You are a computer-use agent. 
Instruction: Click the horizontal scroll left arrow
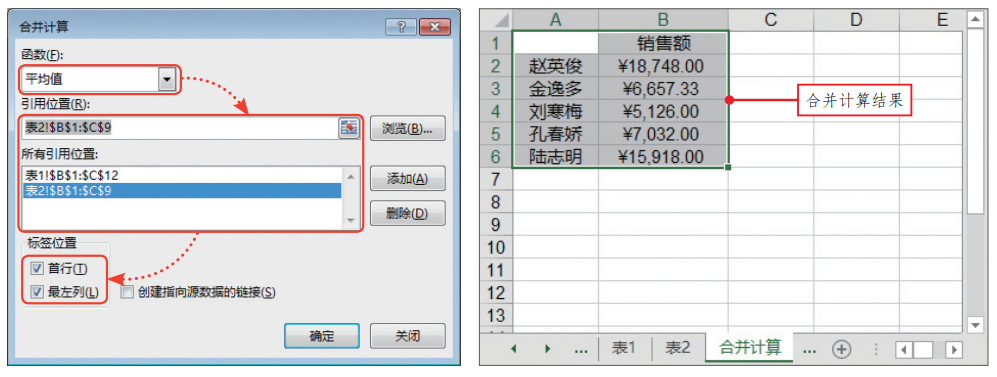click(x=904, y=349)
